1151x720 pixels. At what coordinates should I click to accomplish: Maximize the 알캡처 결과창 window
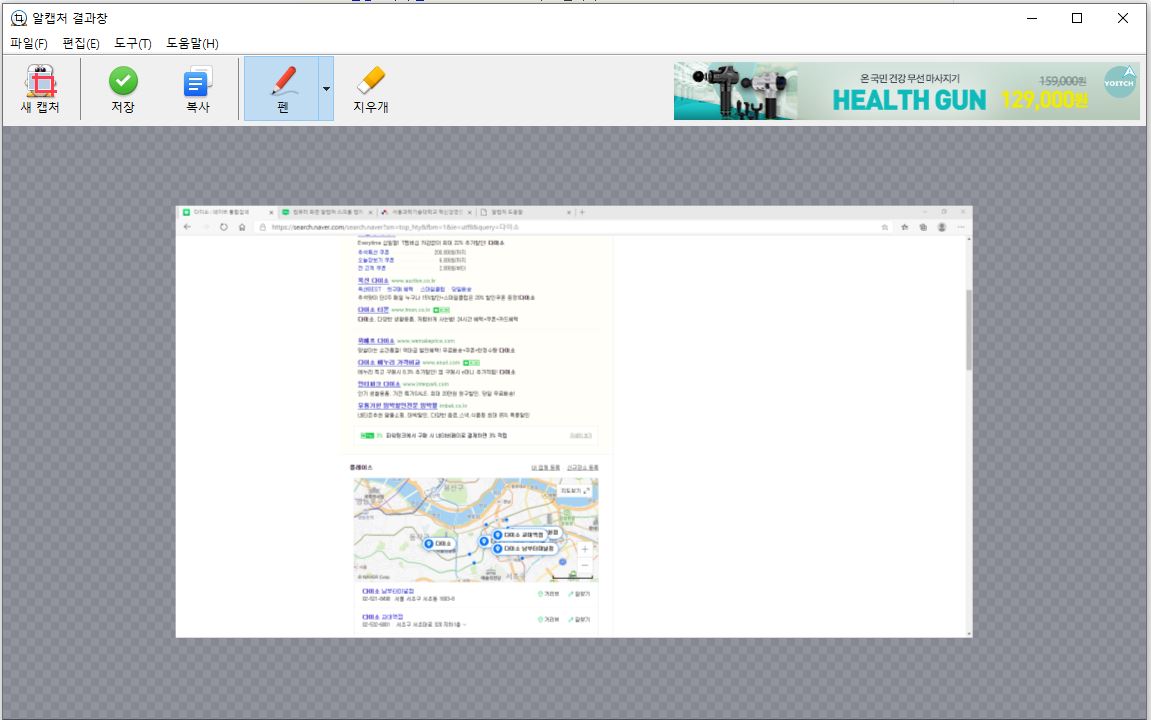pos(1077,18)
